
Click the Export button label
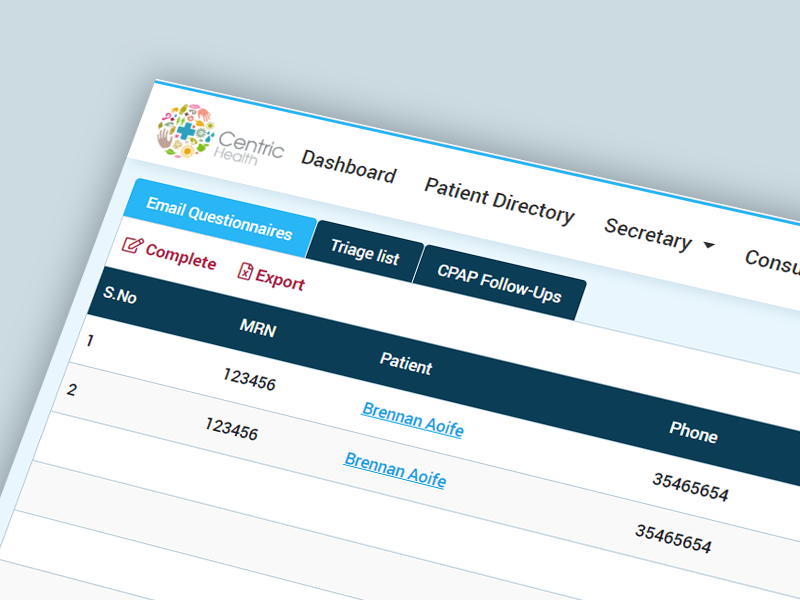point(280,280)
